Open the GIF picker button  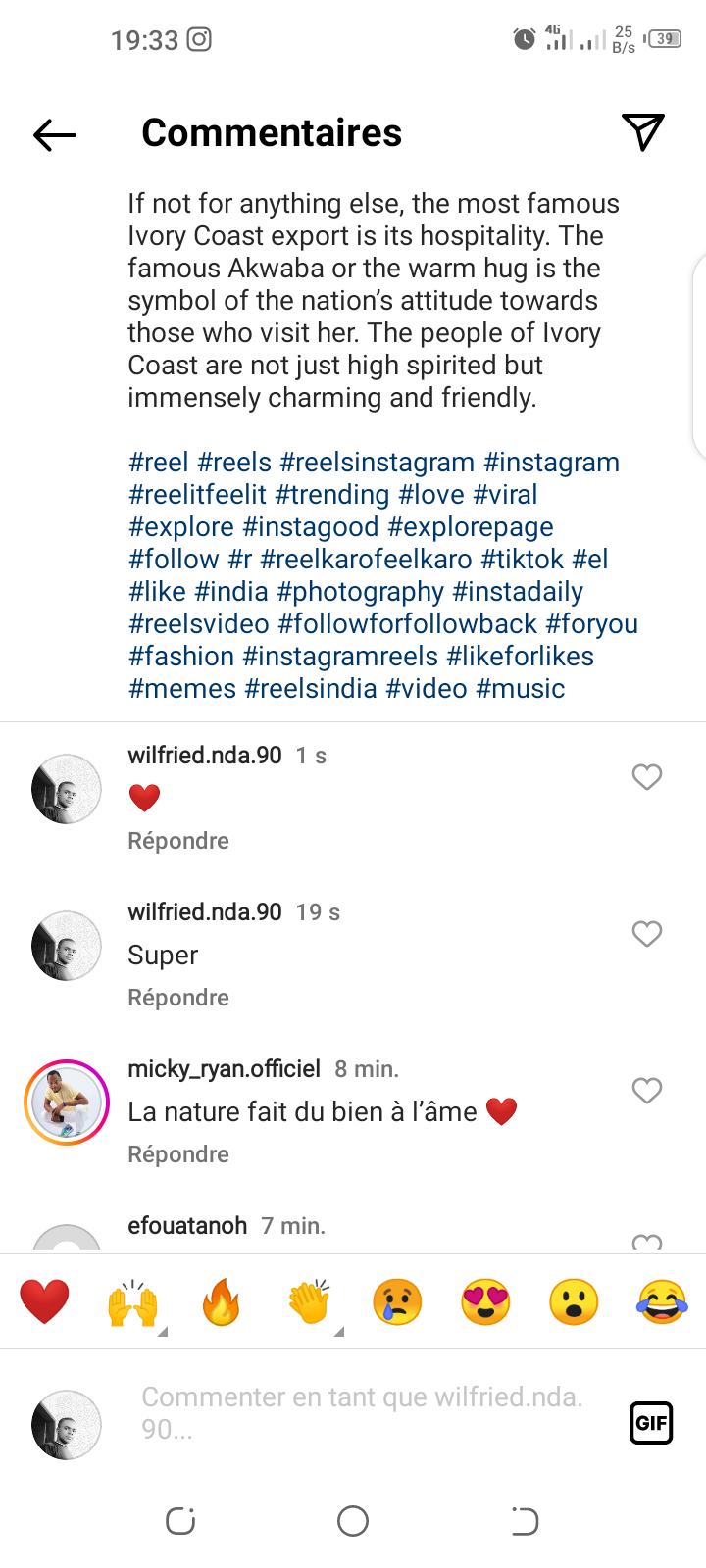651,1423
